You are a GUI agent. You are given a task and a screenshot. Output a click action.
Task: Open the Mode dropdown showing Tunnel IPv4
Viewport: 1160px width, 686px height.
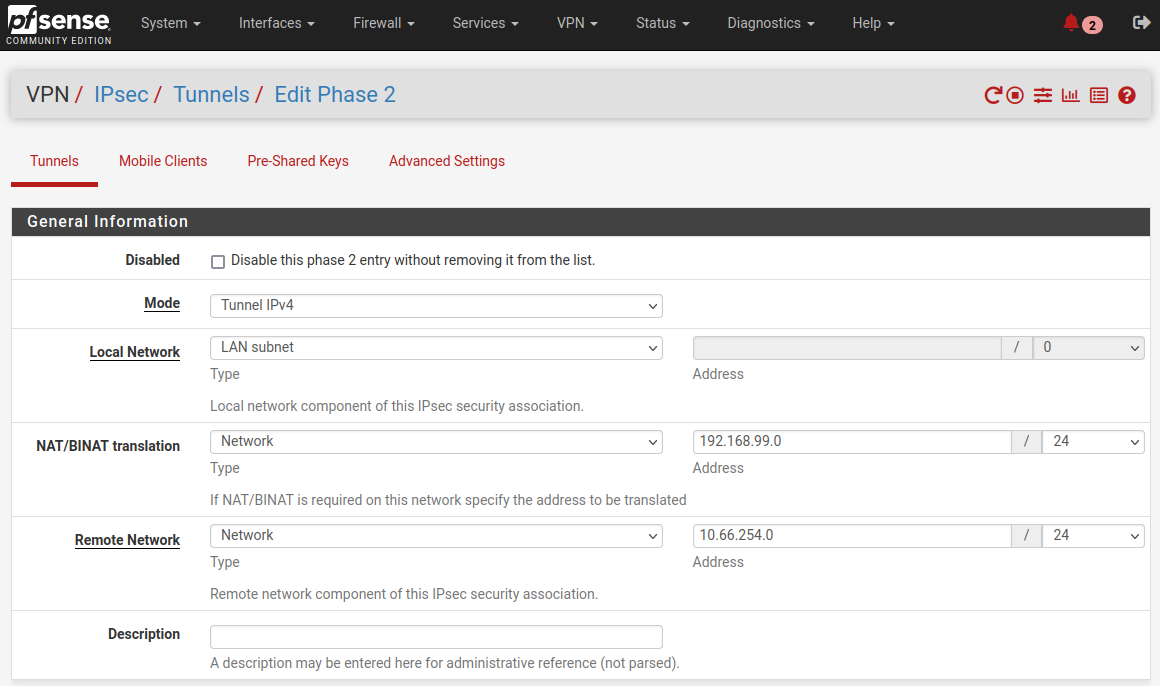pyautogui.click(x=436, y=306)
